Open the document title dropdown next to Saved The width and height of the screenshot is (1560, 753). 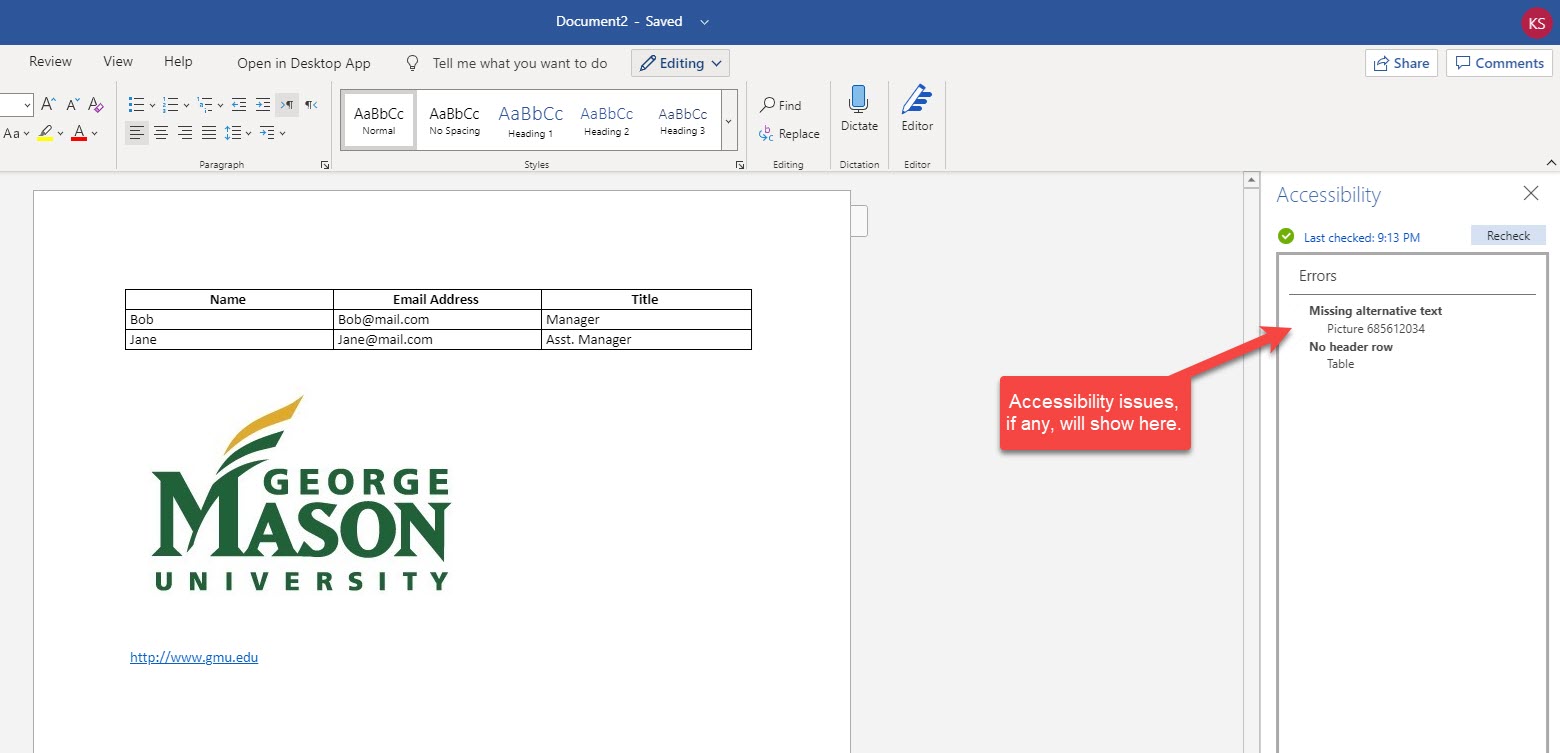point(705,21)
